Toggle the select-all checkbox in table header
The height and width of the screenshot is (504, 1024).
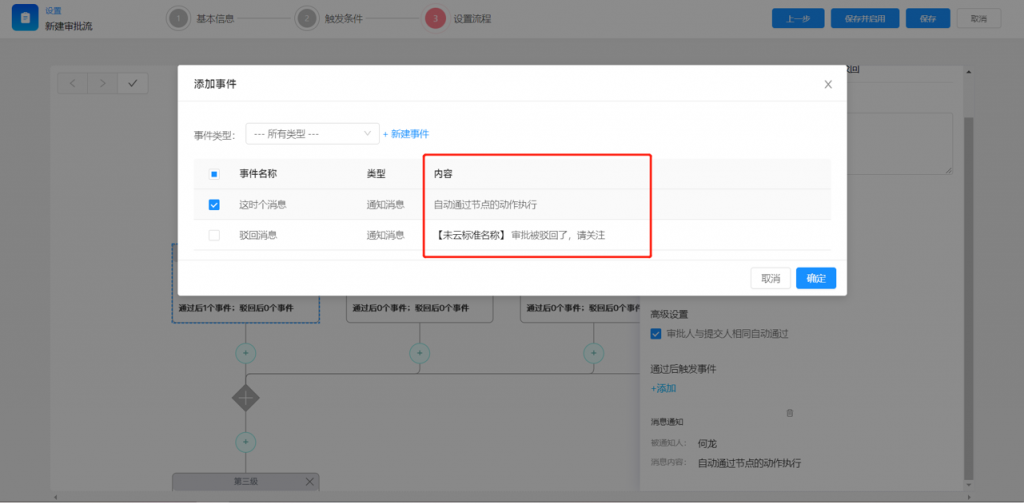(214, 174)
